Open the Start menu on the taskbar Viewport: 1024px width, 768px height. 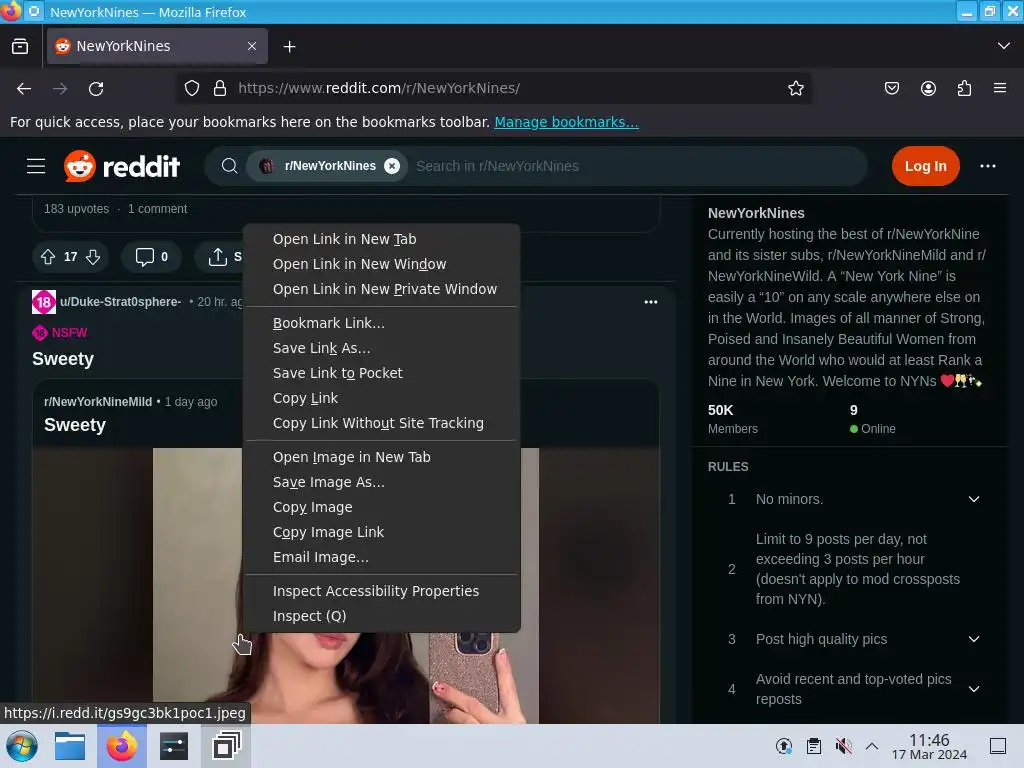(22, 746)
